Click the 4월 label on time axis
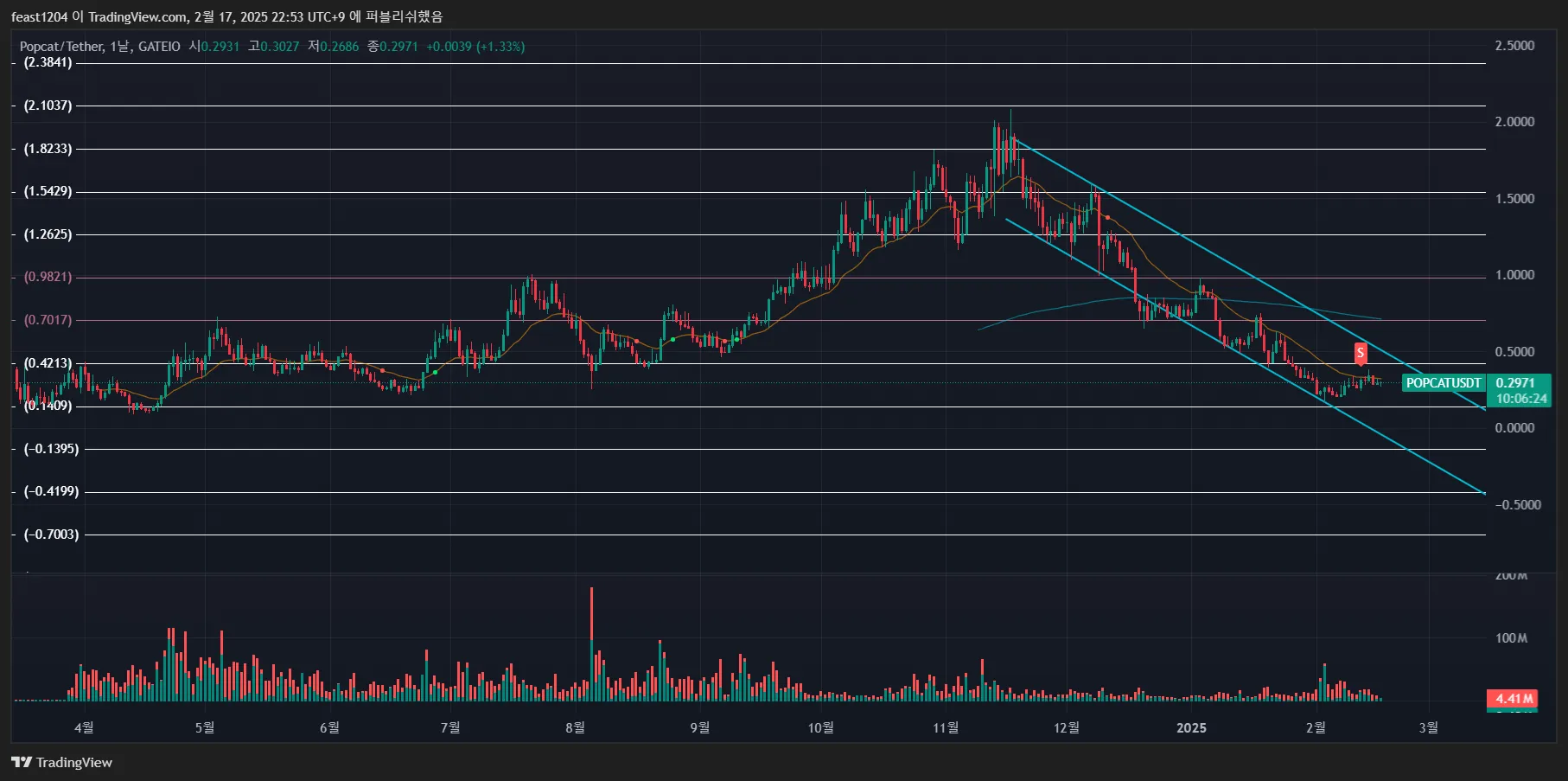This screenshot has width=1568, height=781. (84, 727)
